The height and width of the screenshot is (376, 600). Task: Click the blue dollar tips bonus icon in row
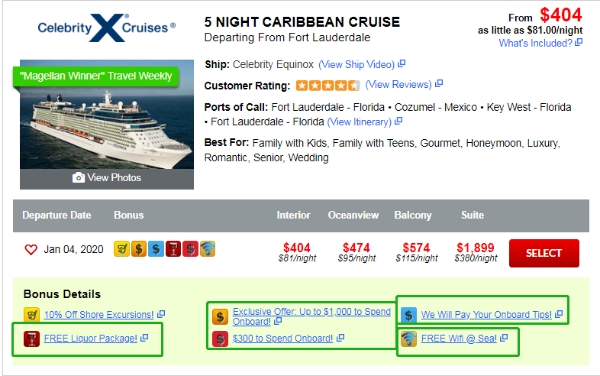(x=156, y=249)
